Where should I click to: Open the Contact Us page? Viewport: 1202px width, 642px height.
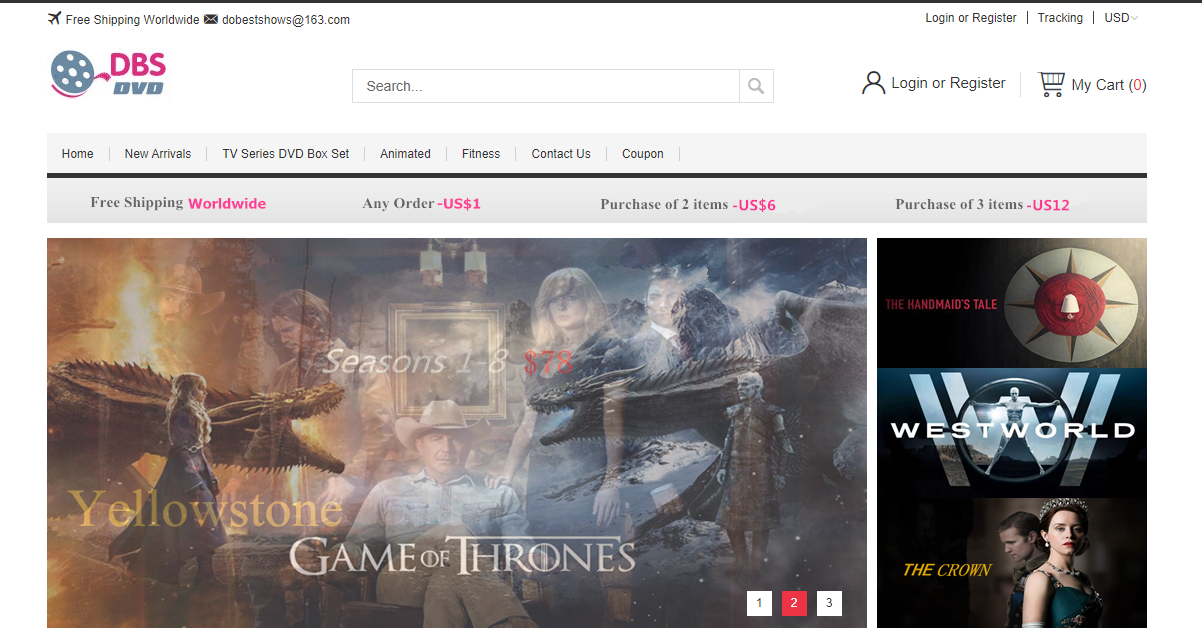coord(561,154)
